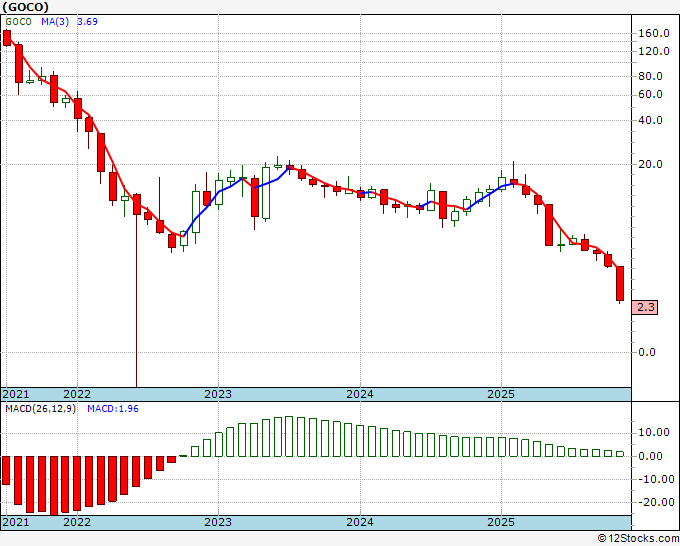
Task: Click the MACD(26,12,9) indicator label
Action: pyautogui.click(x=40, y=409)
